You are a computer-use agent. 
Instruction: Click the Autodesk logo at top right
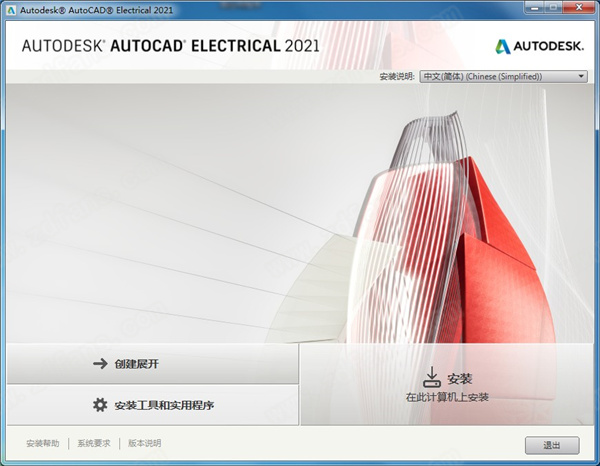point(540,46)
